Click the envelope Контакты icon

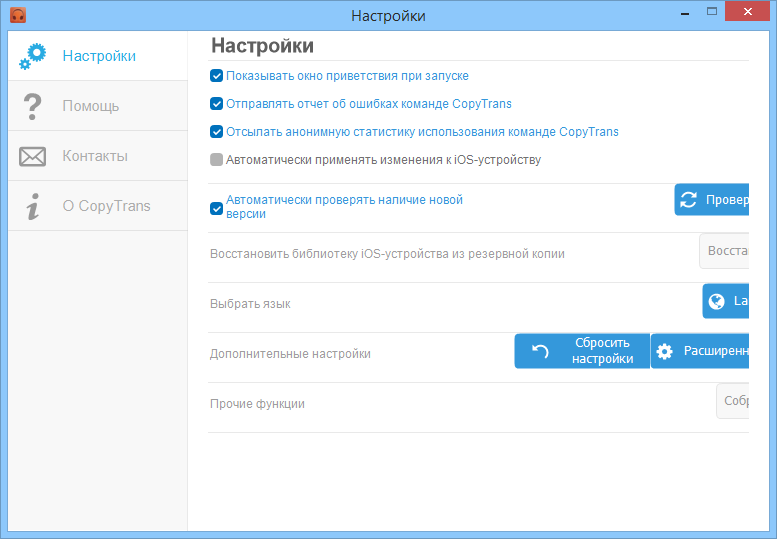pyautogui.click(x=33, y=156)
